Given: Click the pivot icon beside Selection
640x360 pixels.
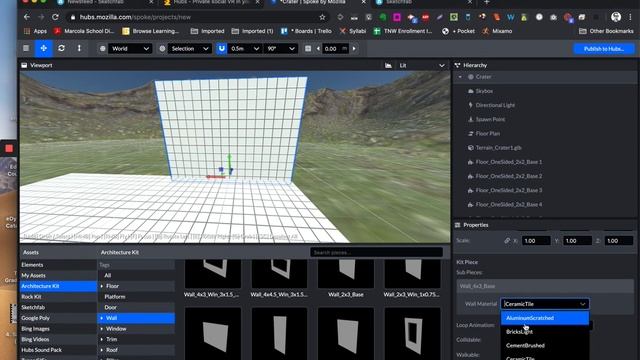Looking at the screenshot, I should [x=162, y=49].
